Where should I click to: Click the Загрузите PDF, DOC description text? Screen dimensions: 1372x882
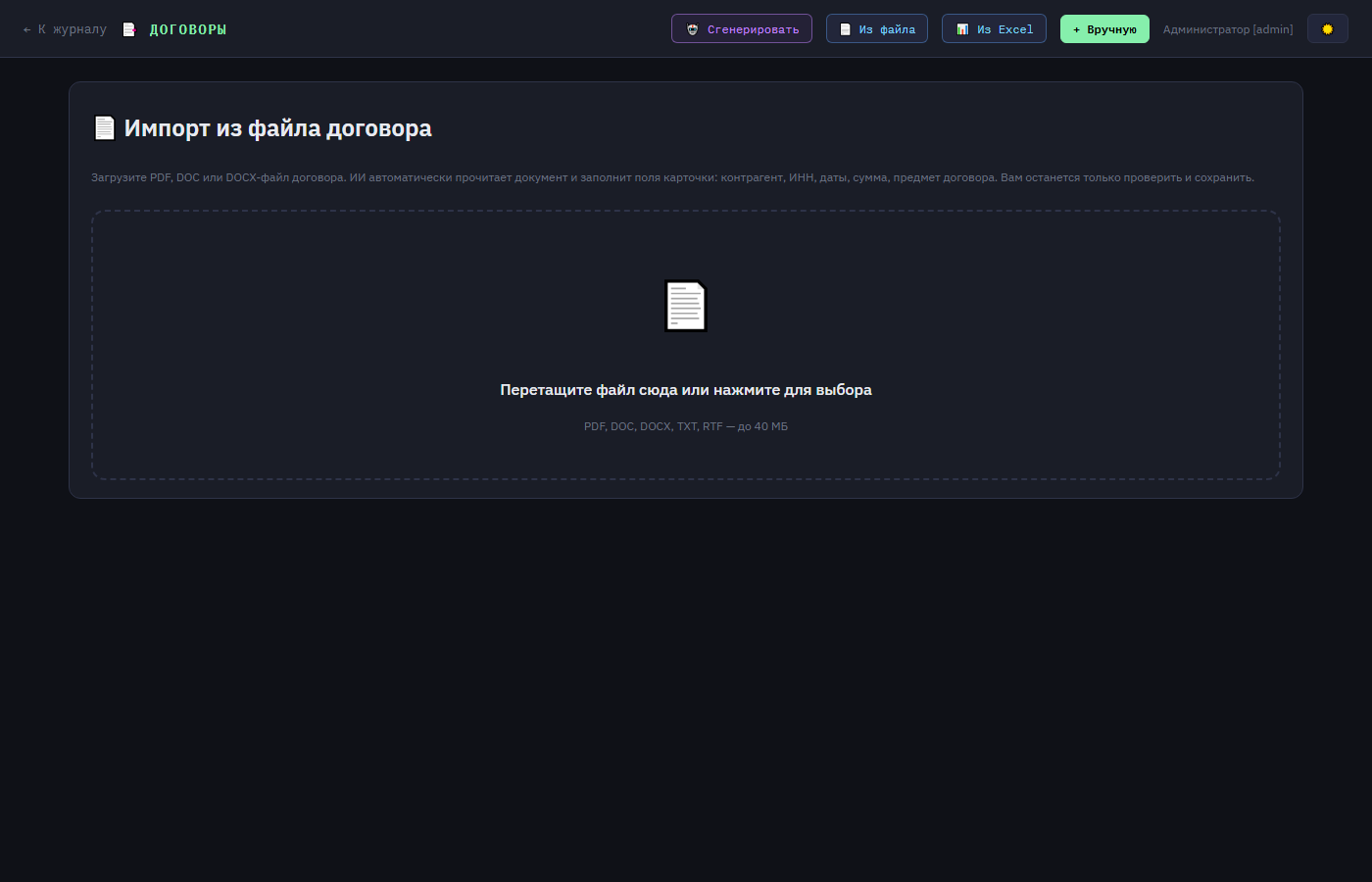(672, 177)
